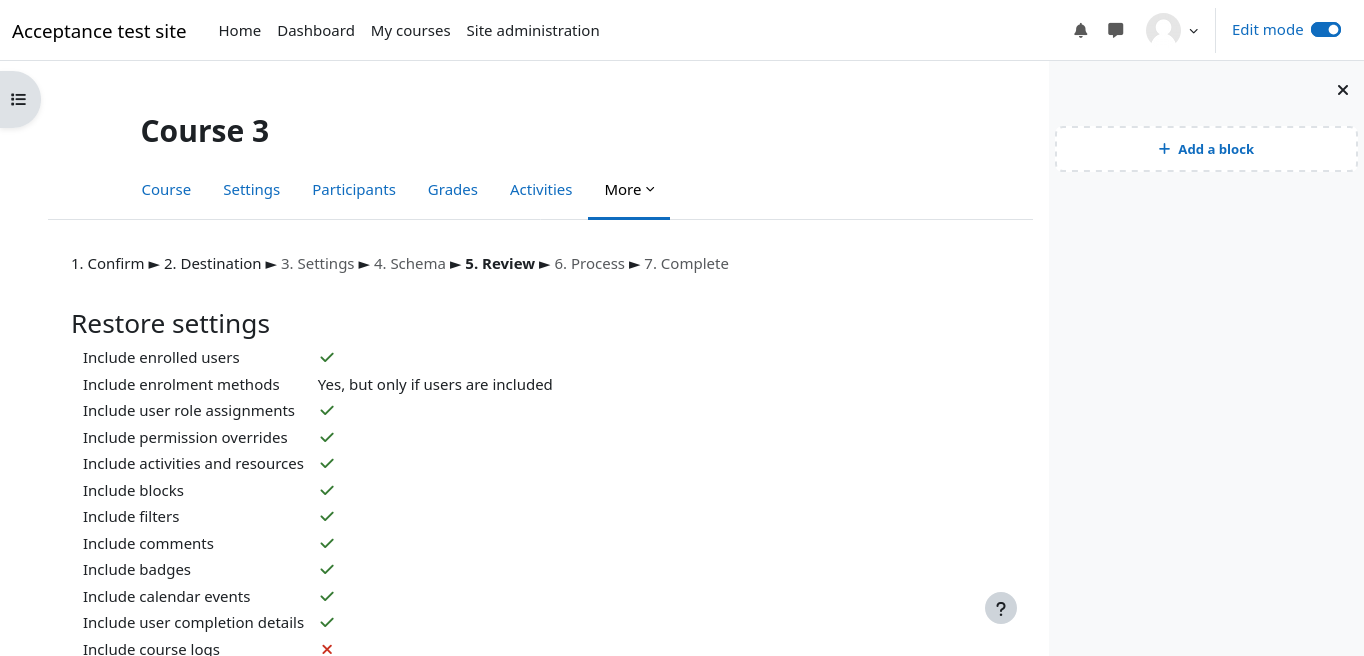Click the red cross beside Include course logs
Image resolution: width=1364 pixels, height=656 pixels.
coord(327,649)
